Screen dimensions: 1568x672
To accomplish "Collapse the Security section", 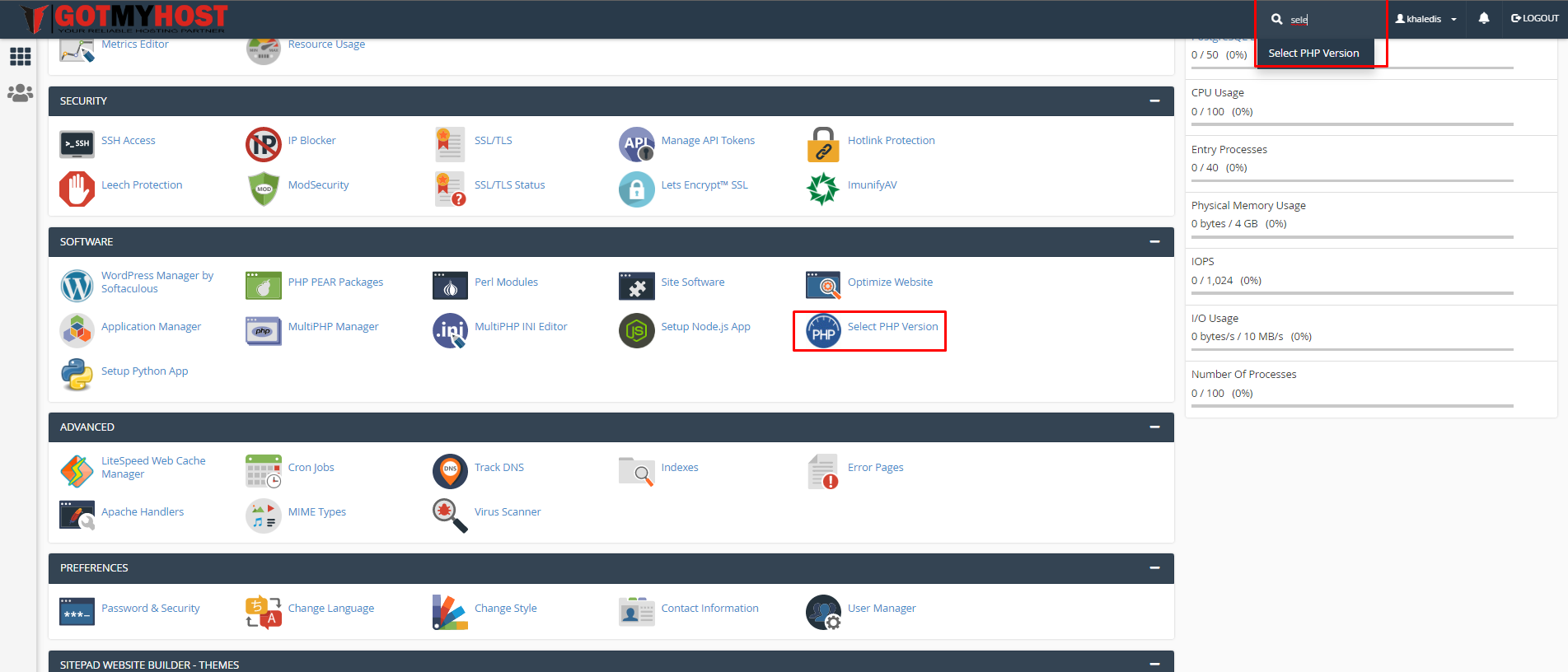I will click(x=1154, y=101).
